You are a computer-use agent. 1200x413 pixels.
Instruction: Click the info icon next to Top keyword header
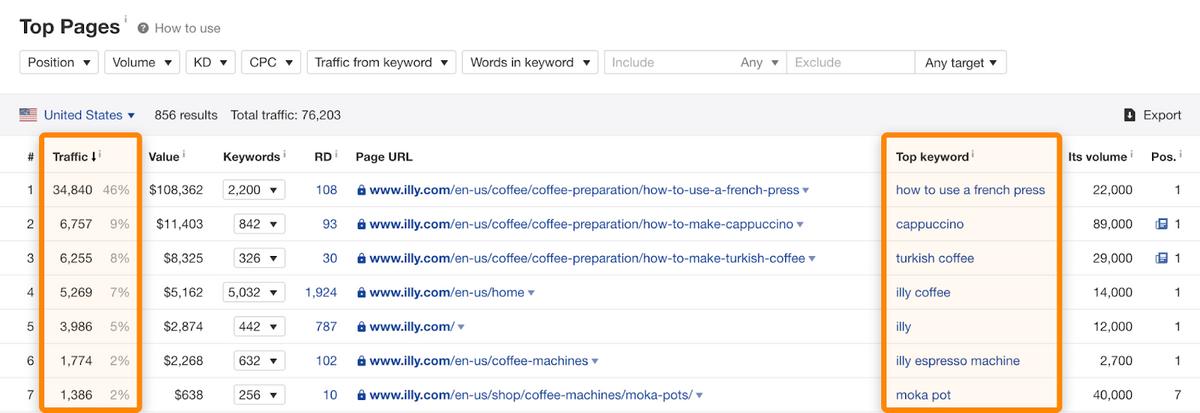[x=974, y=156]
